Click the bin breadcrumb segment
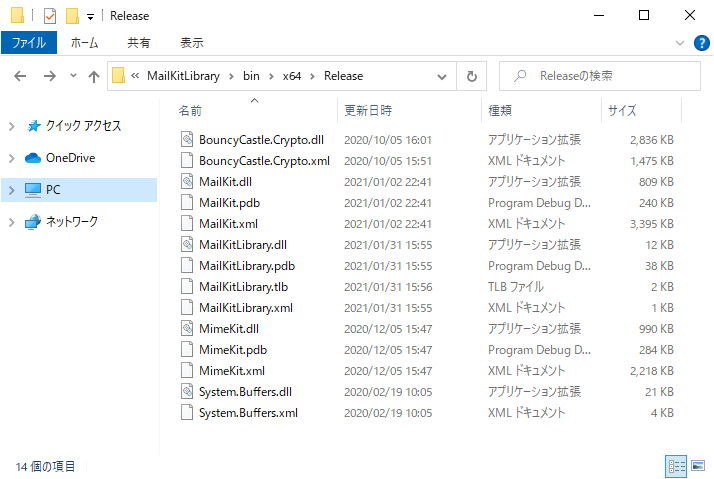 tap(251, 76)
